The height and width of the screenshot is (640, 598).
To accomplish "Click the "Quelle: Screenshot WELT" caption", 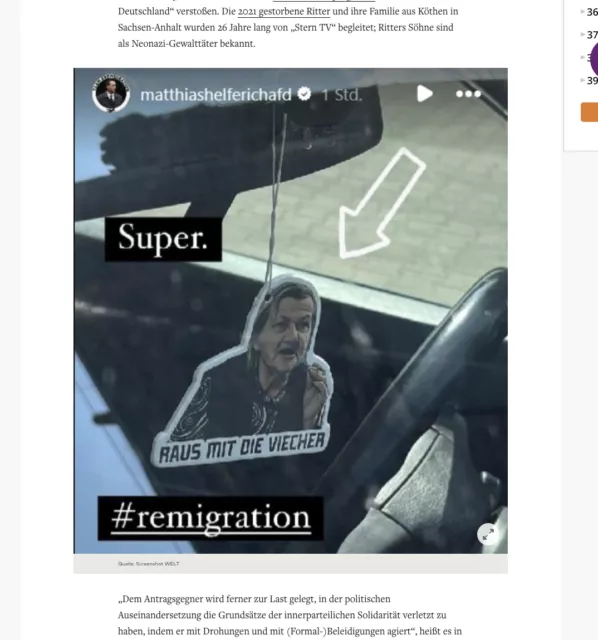I will [149, 564].
